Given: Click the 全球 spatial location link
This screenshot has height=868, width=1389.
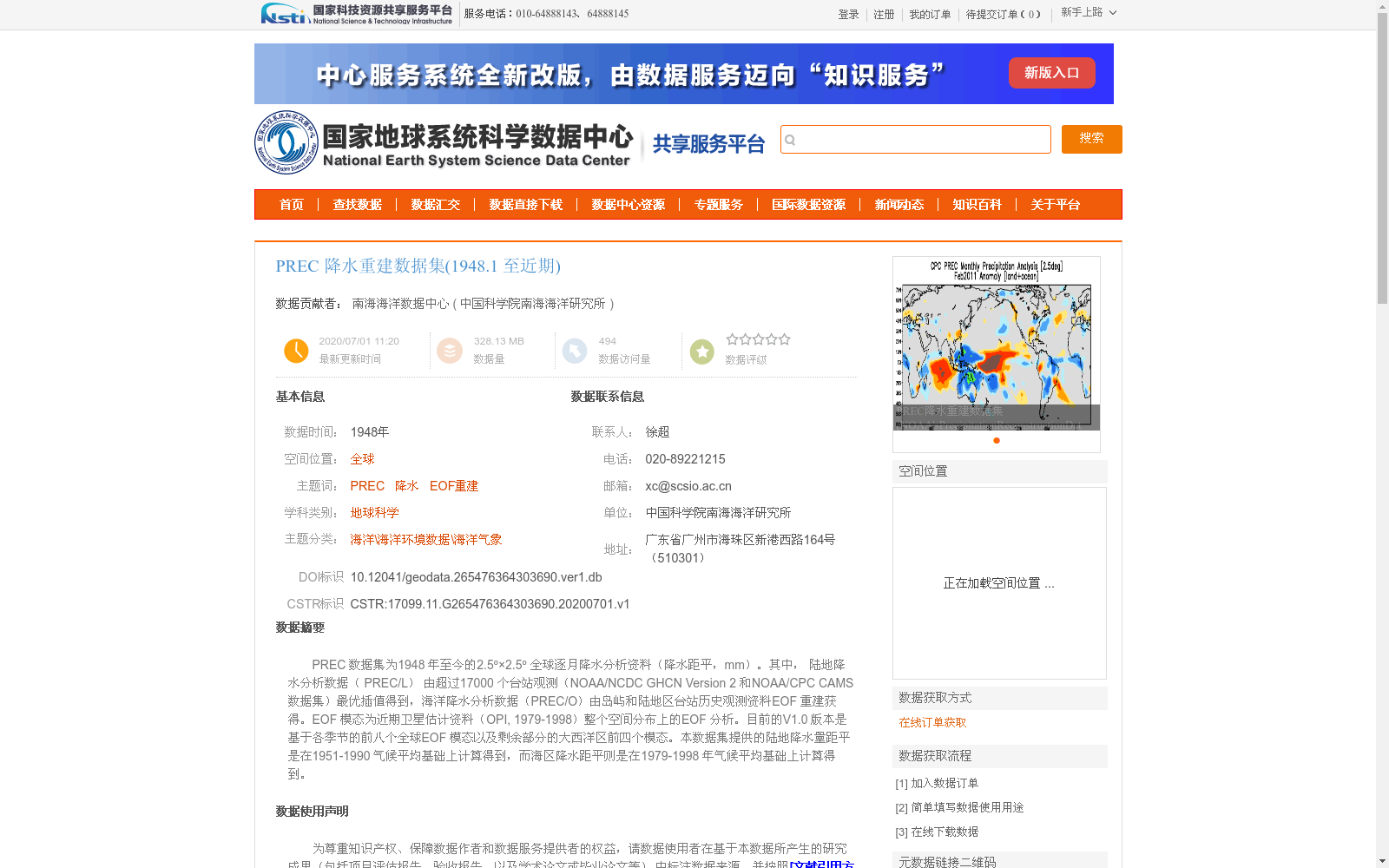Looking at the screenshot, I should (362, 458).
